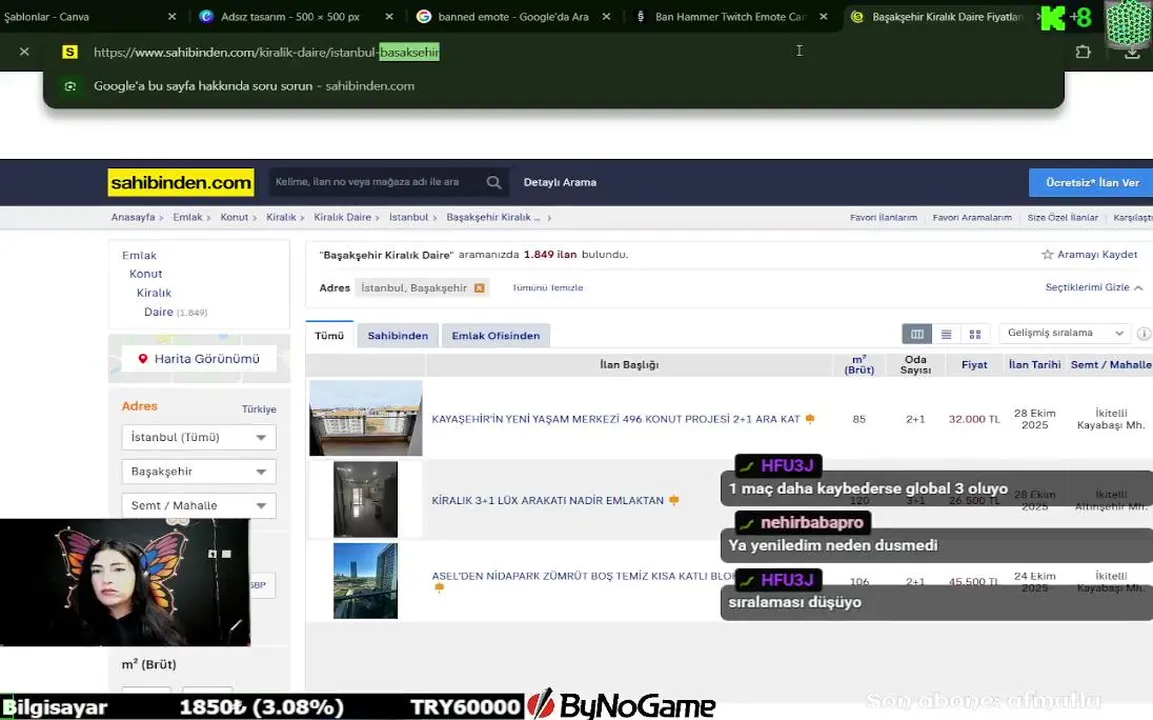Click the Aramayı Kaydet link
The image size is (1153, 720).
(1097, 254)
